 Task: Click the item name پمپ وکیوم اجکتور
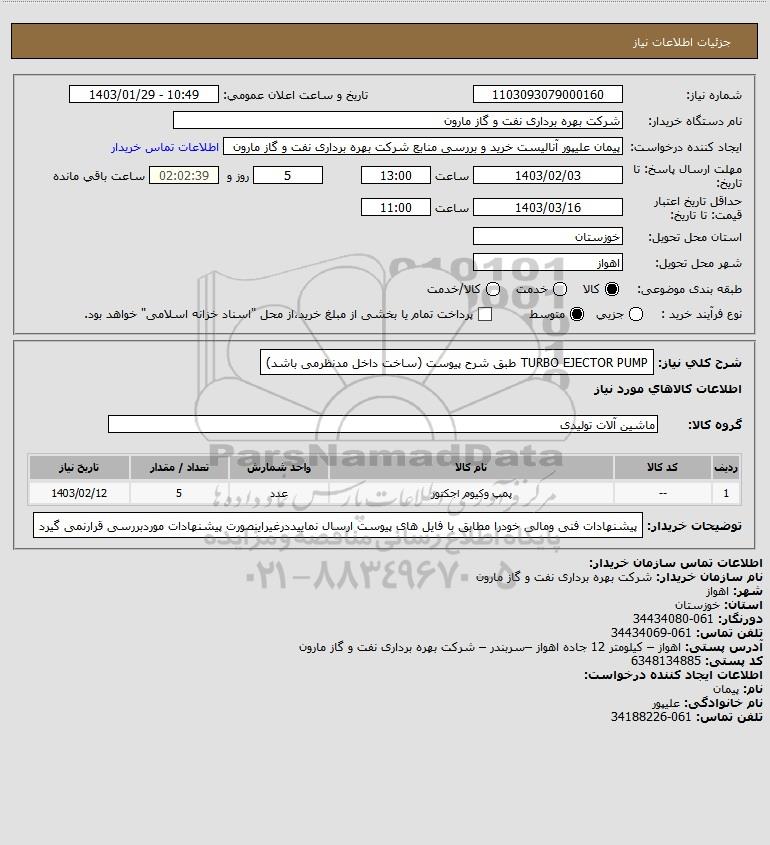click(471, 493)
